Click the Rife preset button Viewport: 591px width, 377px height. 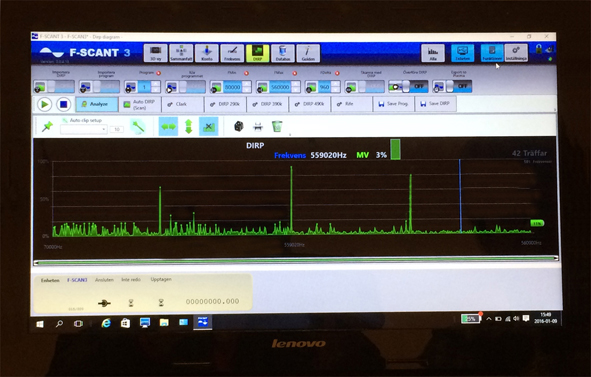tap(352, 104)
